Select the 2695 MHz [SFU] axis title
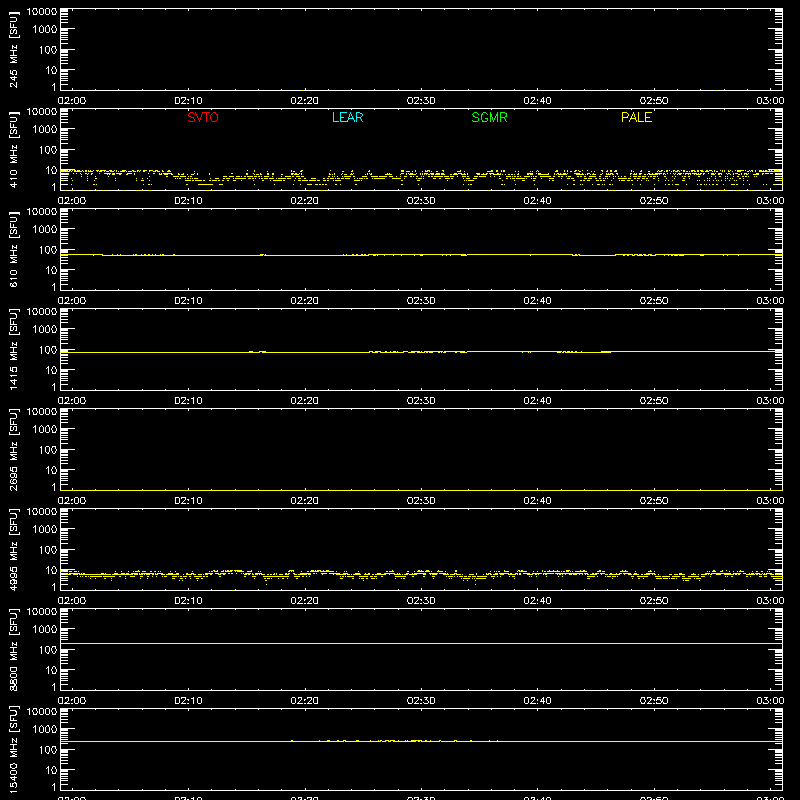 (x=14, y=449)
